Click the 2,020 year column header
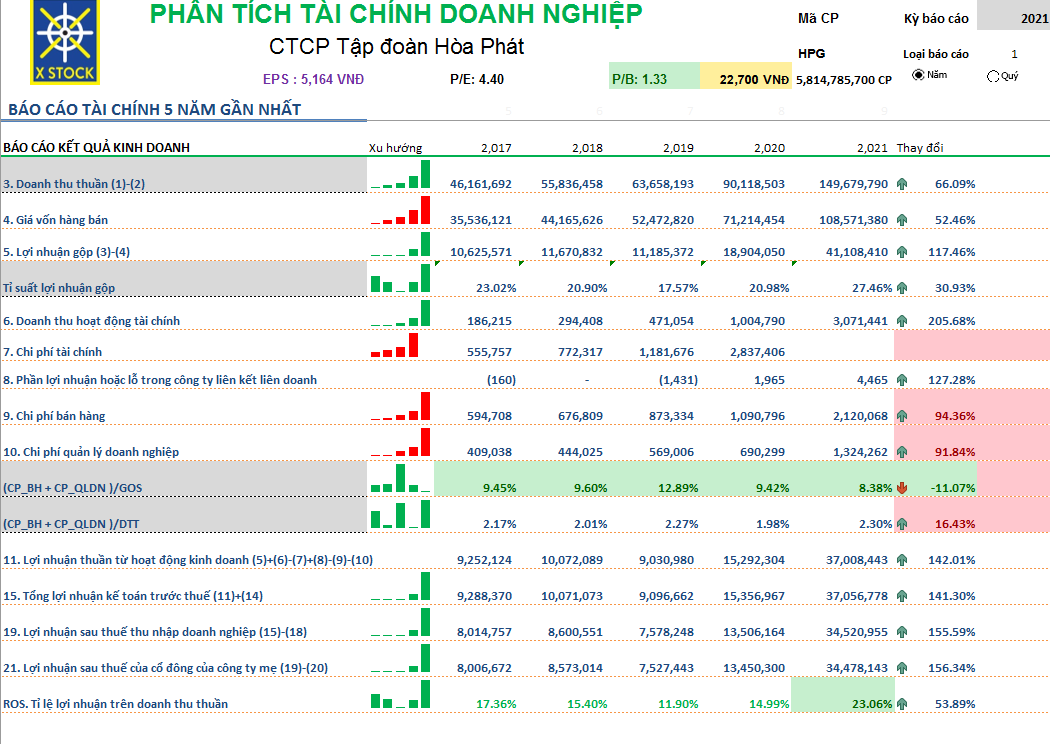This screenshot has width=1050, height=744. 769,148
